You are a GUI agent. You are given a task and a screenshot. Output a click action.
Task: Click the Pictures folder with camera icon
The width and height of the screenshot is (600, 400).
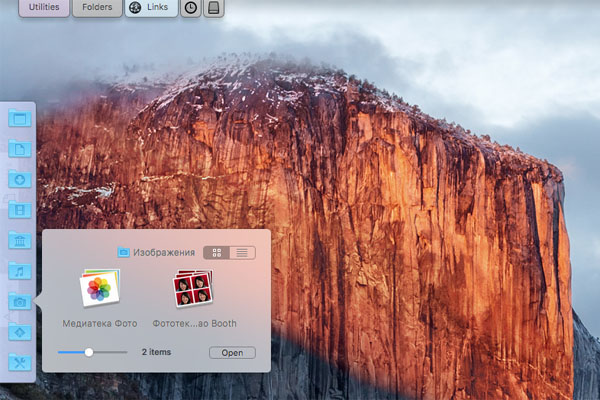pos(19,301)
